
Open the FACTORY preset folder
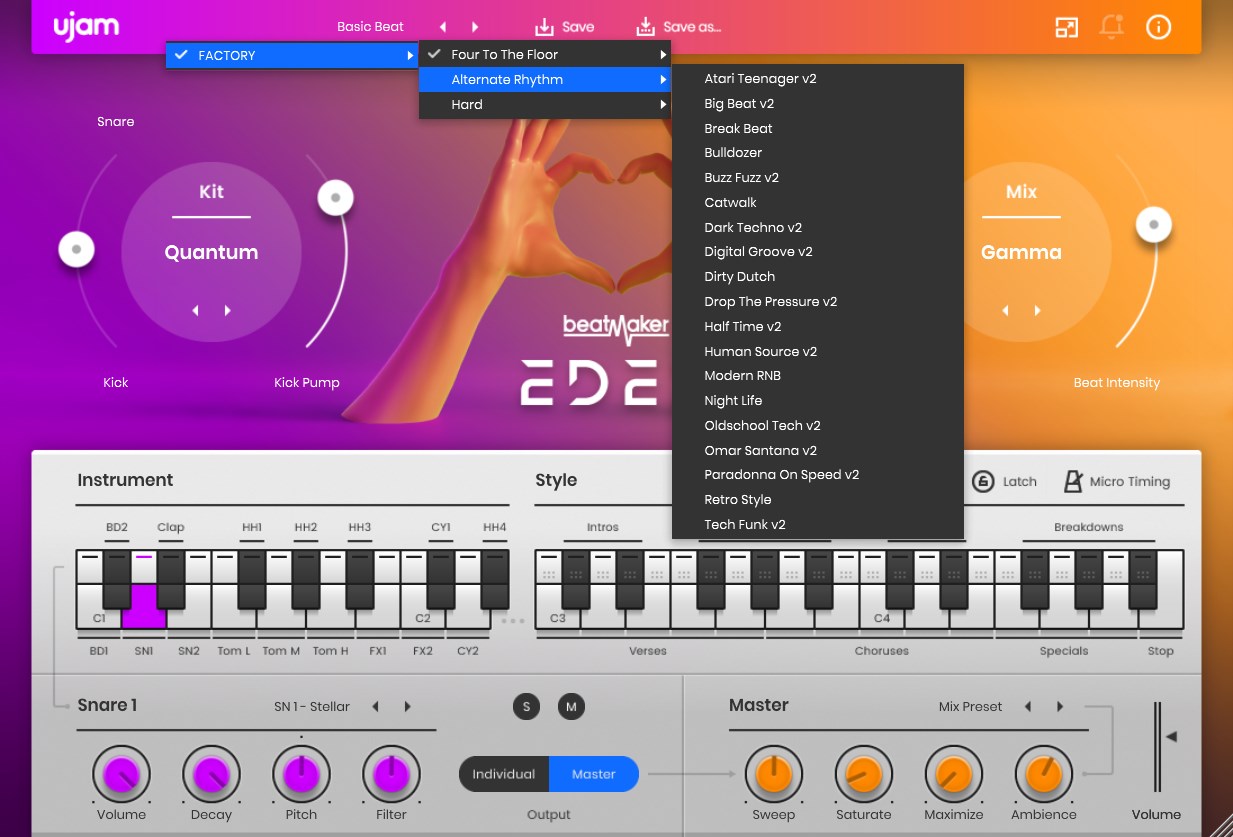point(290,56)
